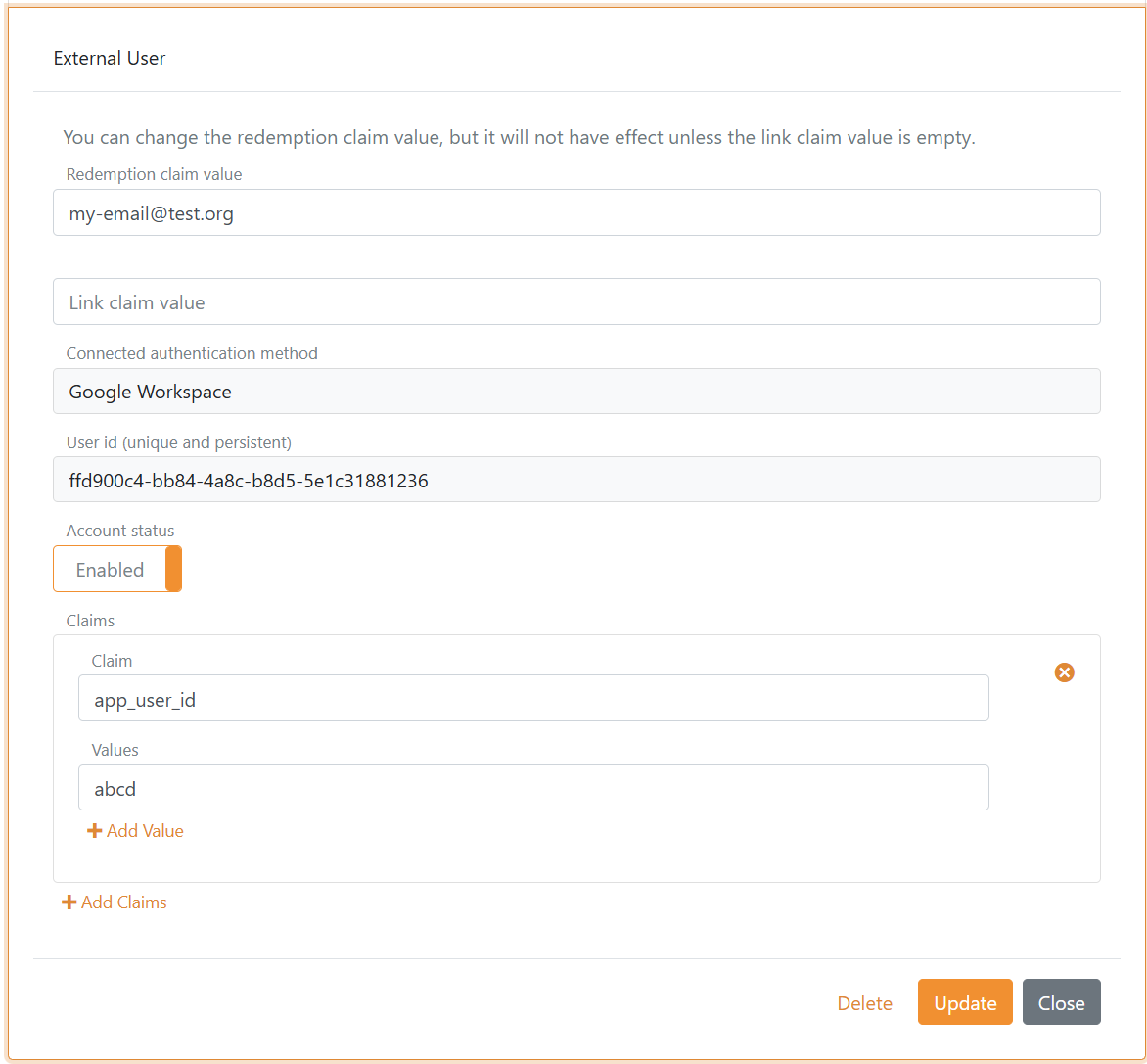Click the Values field containing abcd

tap(533, 787)
